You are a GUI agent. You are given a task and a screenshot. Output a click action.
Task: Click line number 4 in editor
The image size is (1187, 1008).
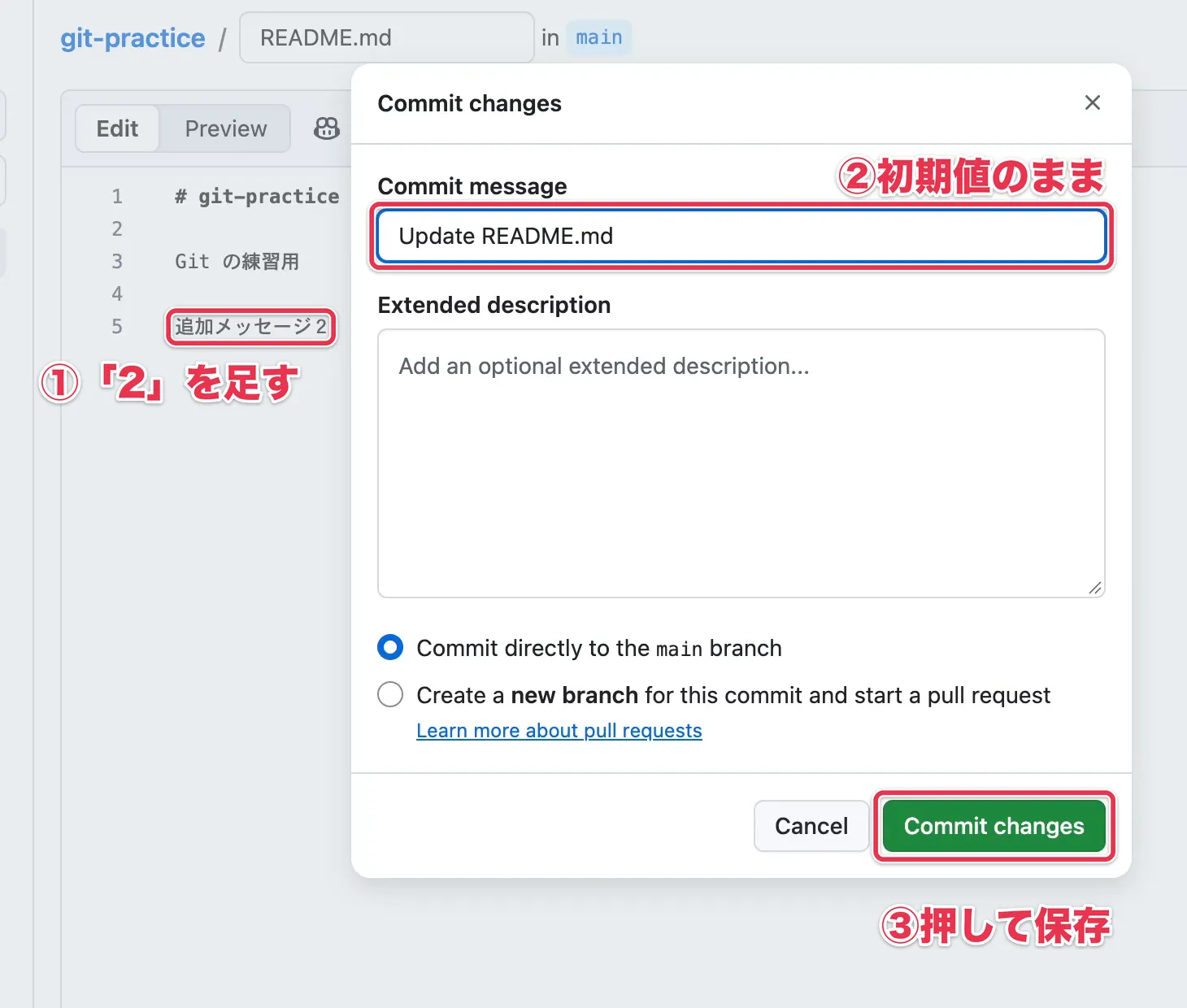point(117,293)
